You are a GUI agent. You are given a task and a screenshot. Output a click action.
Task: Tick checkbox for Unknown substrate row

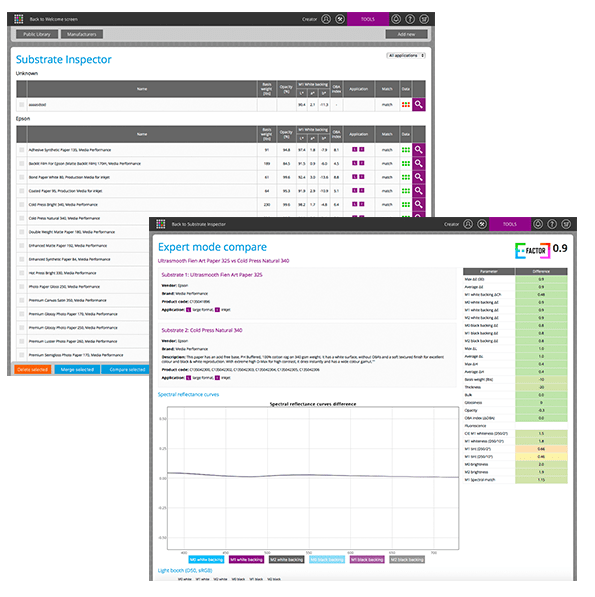coord(22,104)
